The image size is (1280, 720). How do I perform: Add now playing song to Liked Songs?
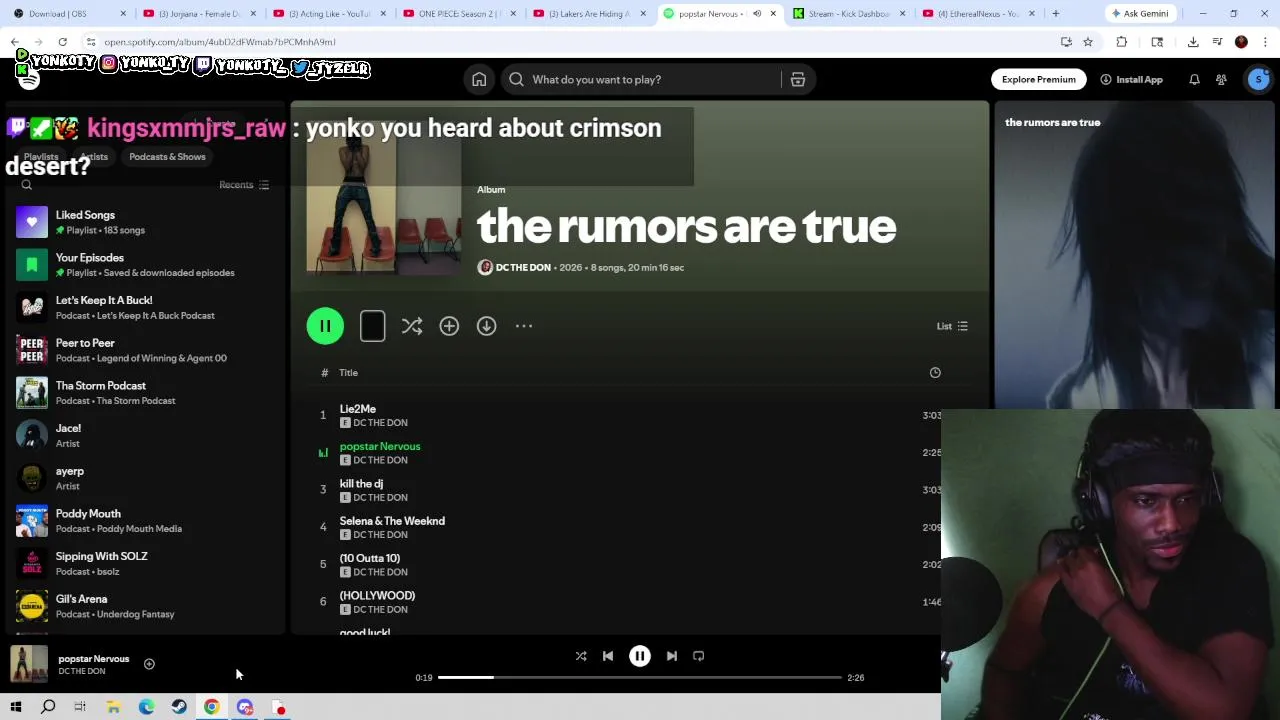pos(149,664)
